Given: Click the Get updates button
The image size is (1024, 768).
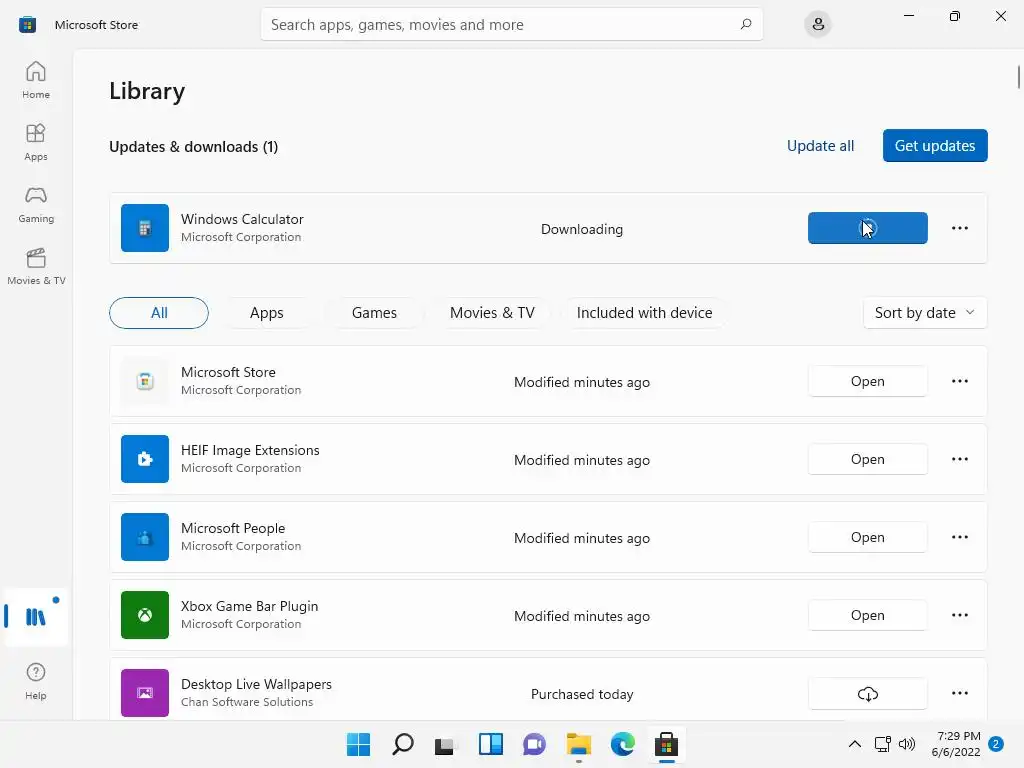Looking at the screenshot, I should pyautogui.click(x=935, y=146).
